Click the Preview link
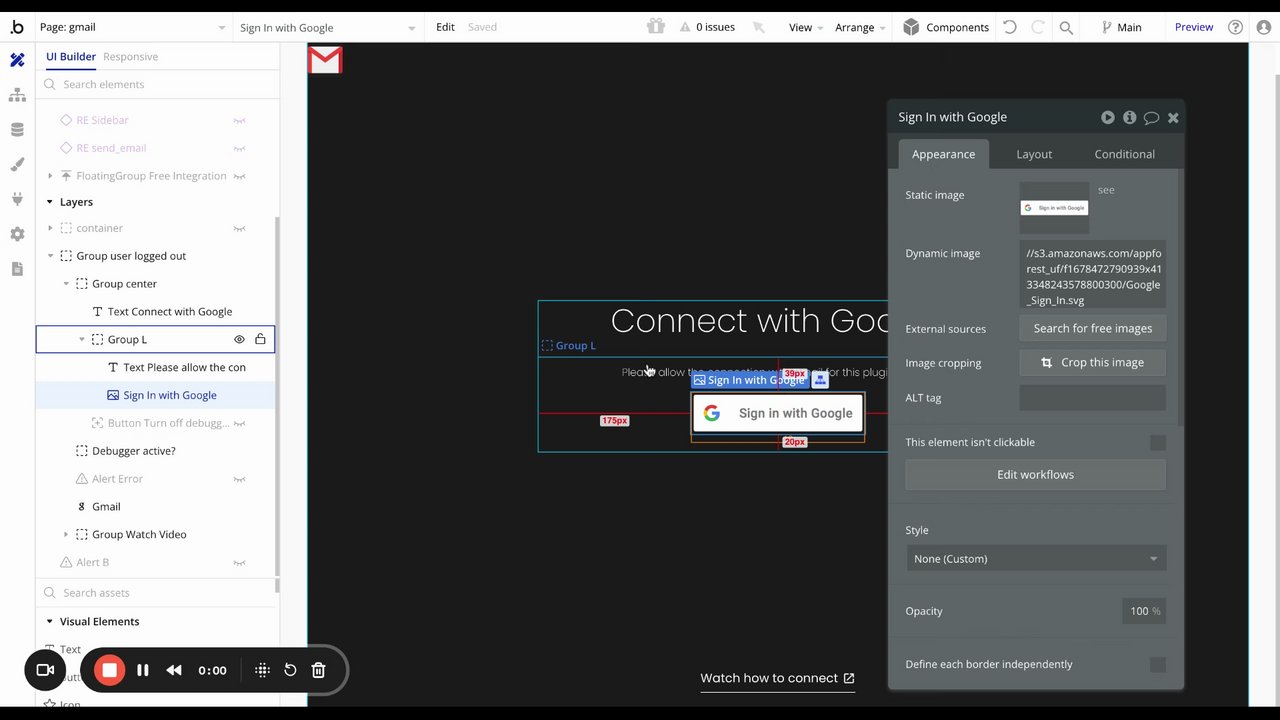 [1193, 27]
